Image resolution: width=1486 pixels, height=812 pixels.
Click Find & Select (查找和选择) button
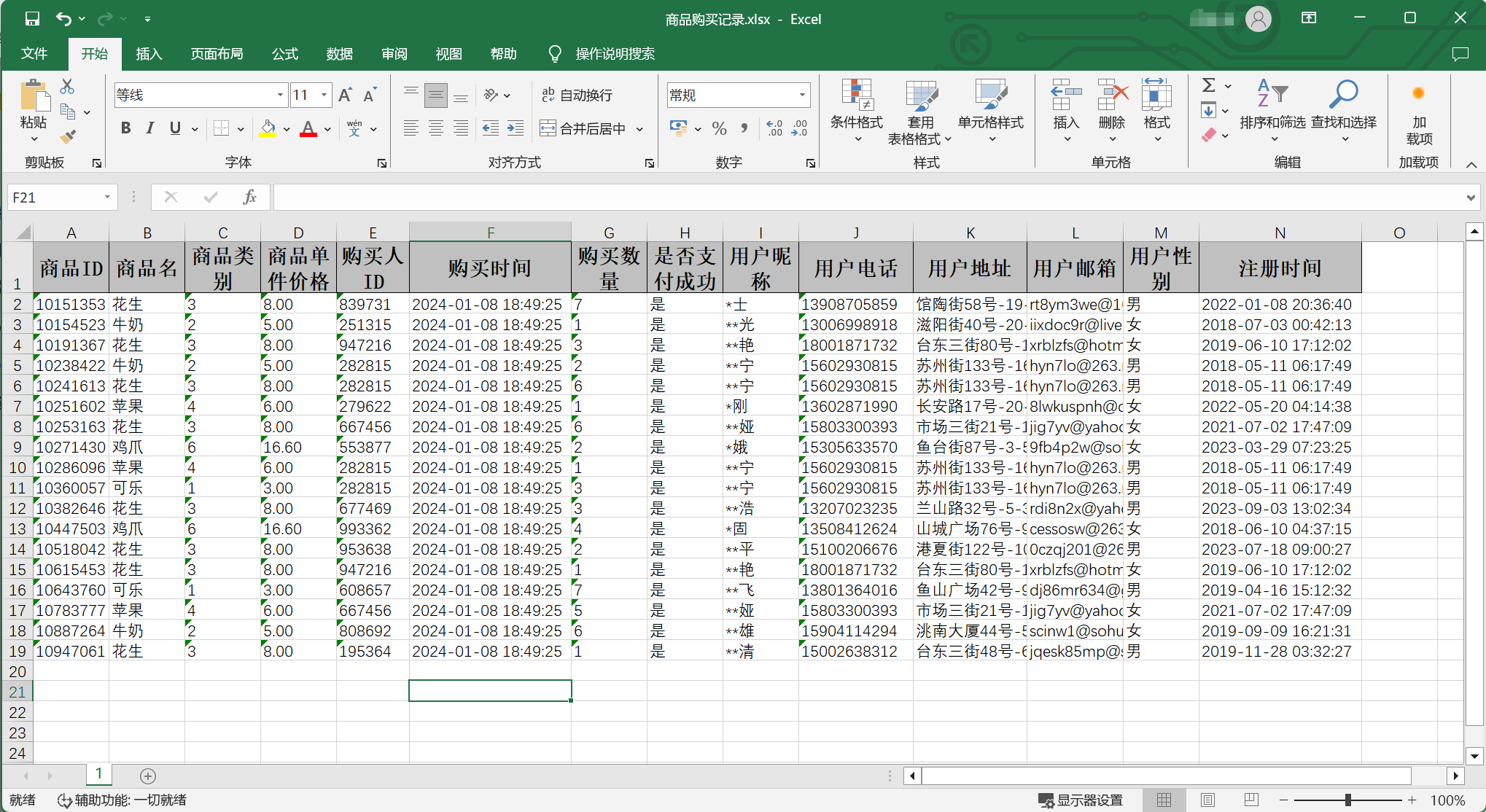1344,111
